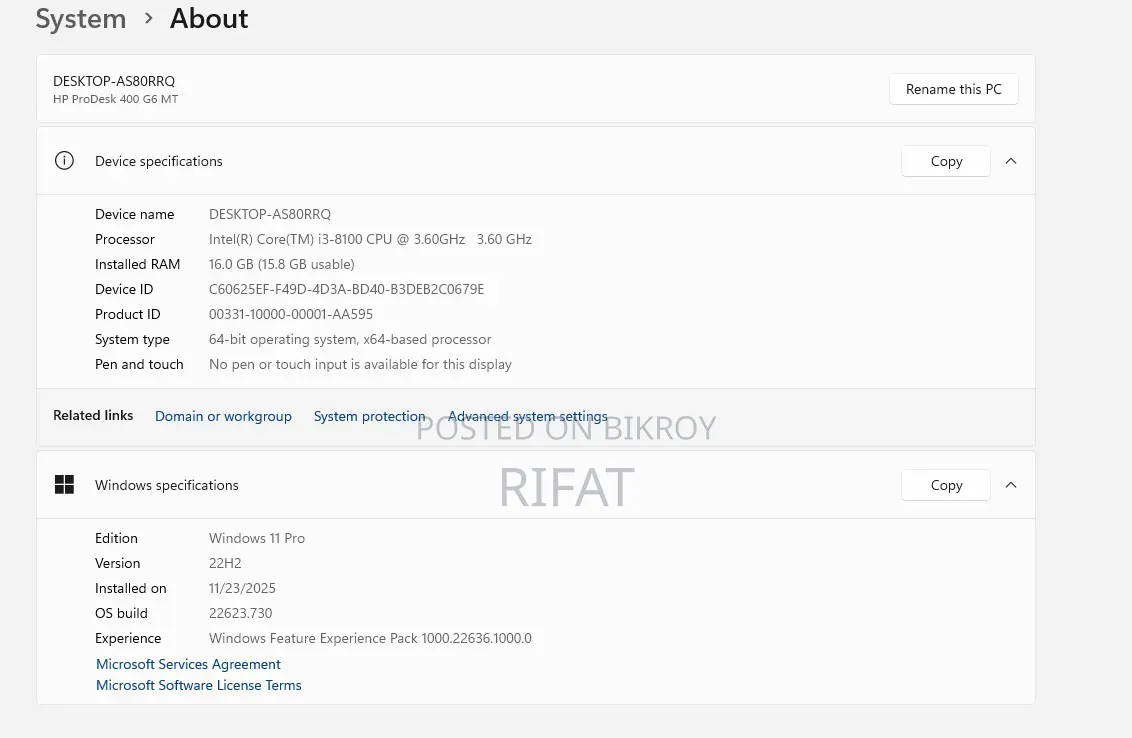This screenshot has width=1132, height=738.
Task: Open Domain or workgroup link
Action: 223,416
